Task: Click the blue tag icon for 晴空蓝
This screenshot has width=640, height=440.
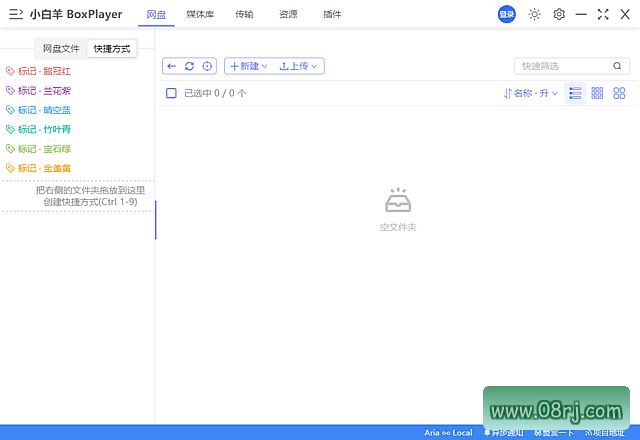Action: click(x=10, y=110)
